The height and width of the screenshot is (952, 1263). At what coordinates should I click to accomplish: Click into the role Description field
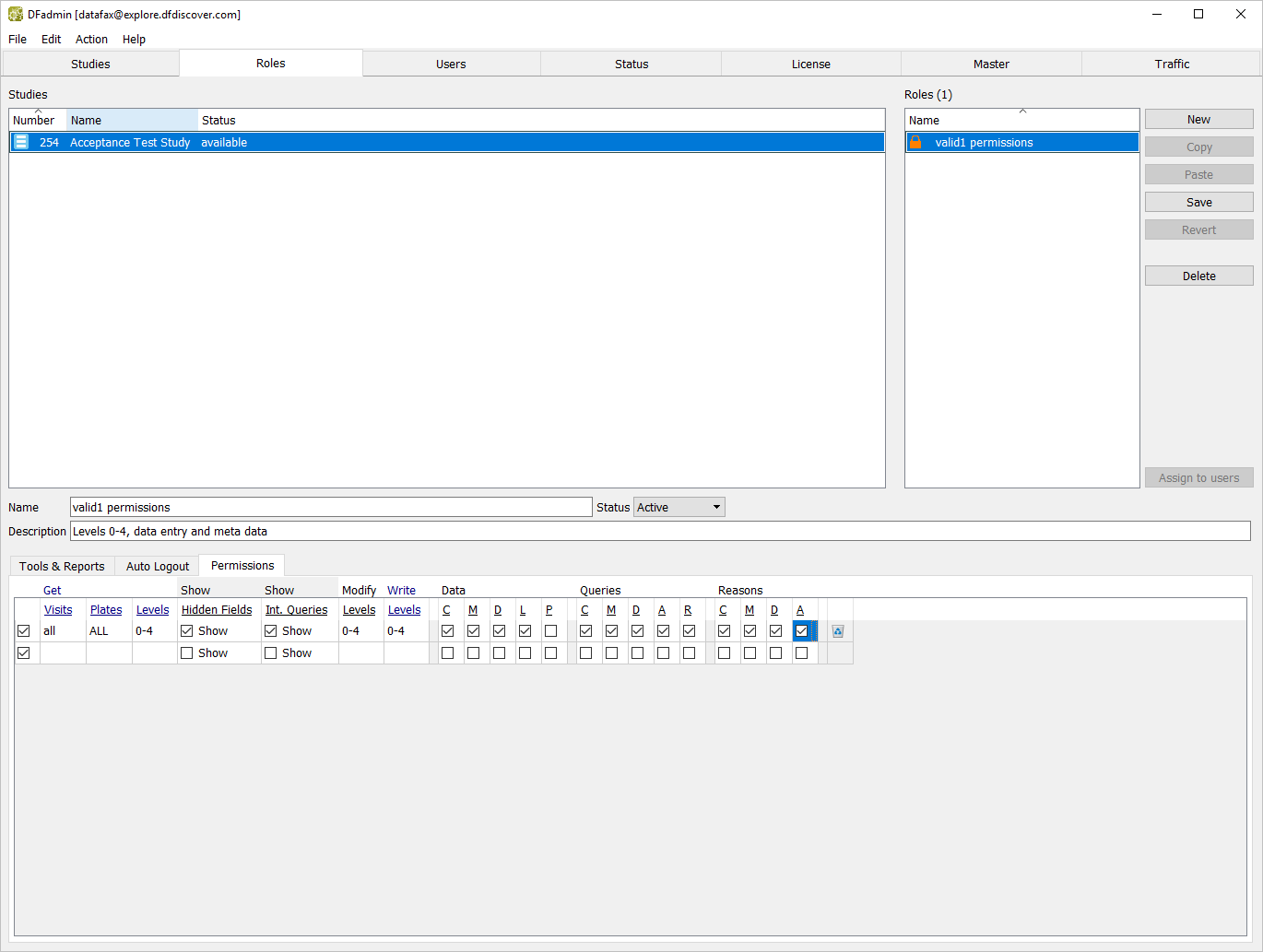[x=659, y=532]
